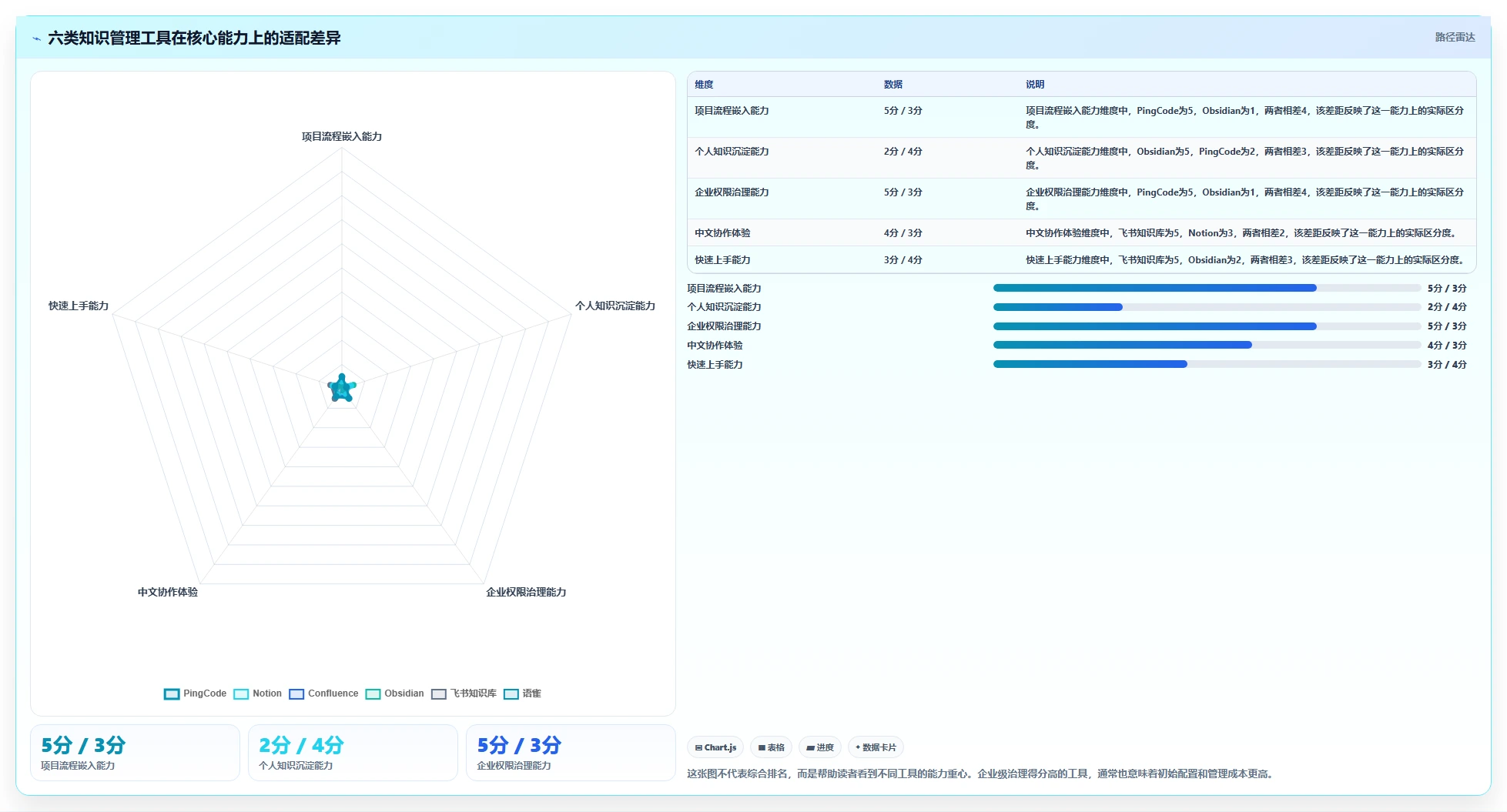The image size is (1507, 812).
Task: Click the Chart.js tag
Action: click(715, 747)
